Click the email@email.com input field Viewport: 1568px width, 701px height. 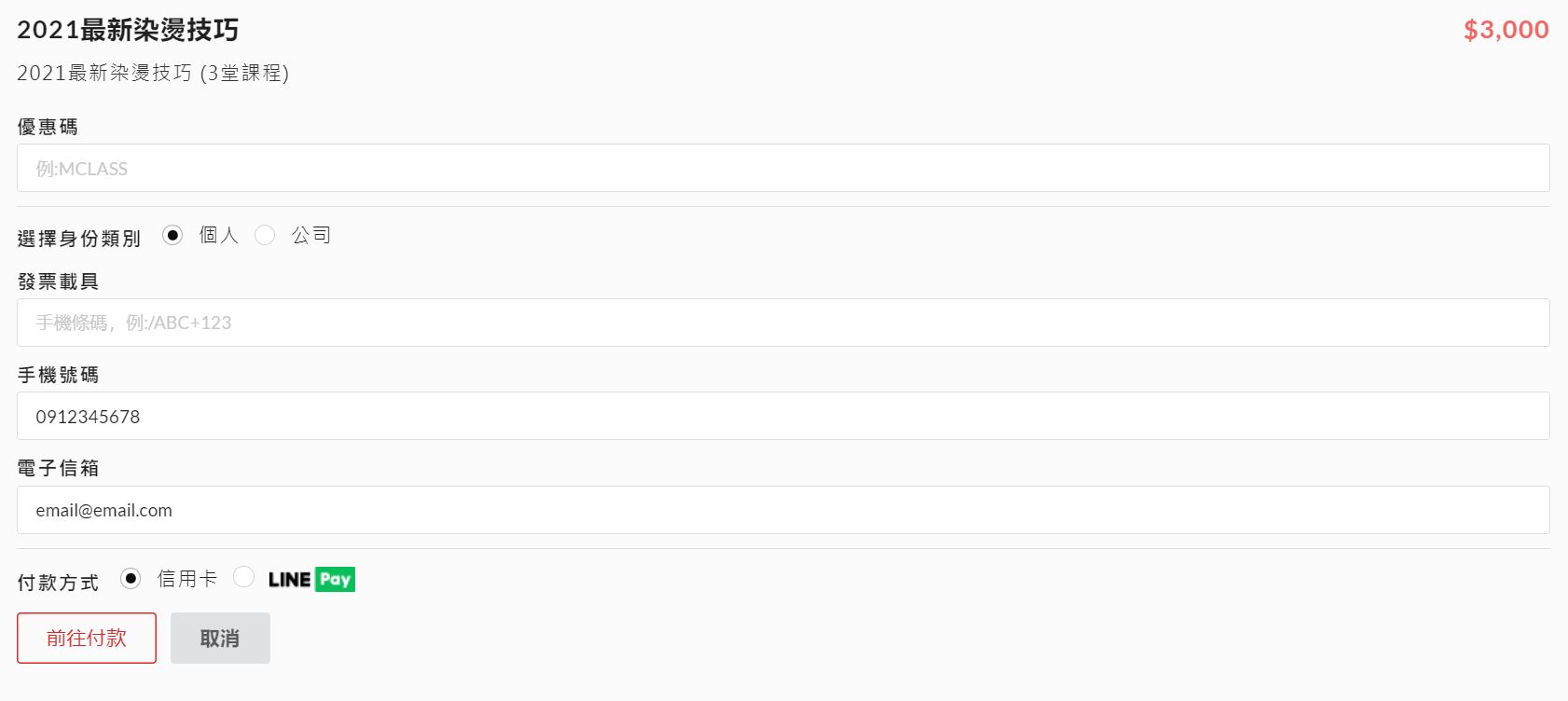783,510
